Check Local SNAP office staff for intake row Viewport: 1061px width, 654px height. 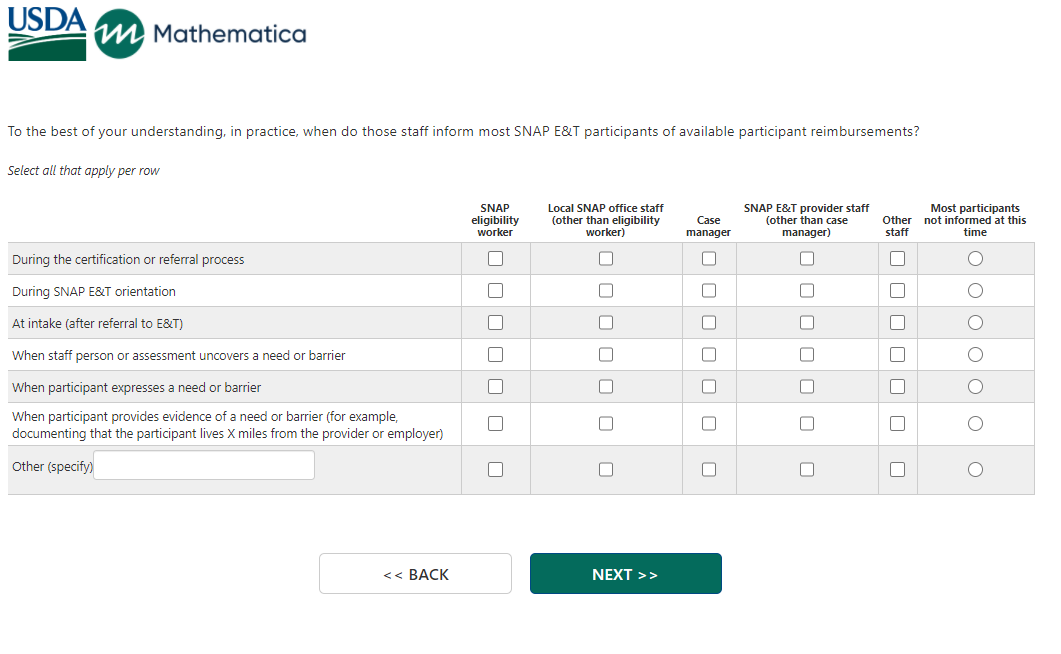[606, 323]
